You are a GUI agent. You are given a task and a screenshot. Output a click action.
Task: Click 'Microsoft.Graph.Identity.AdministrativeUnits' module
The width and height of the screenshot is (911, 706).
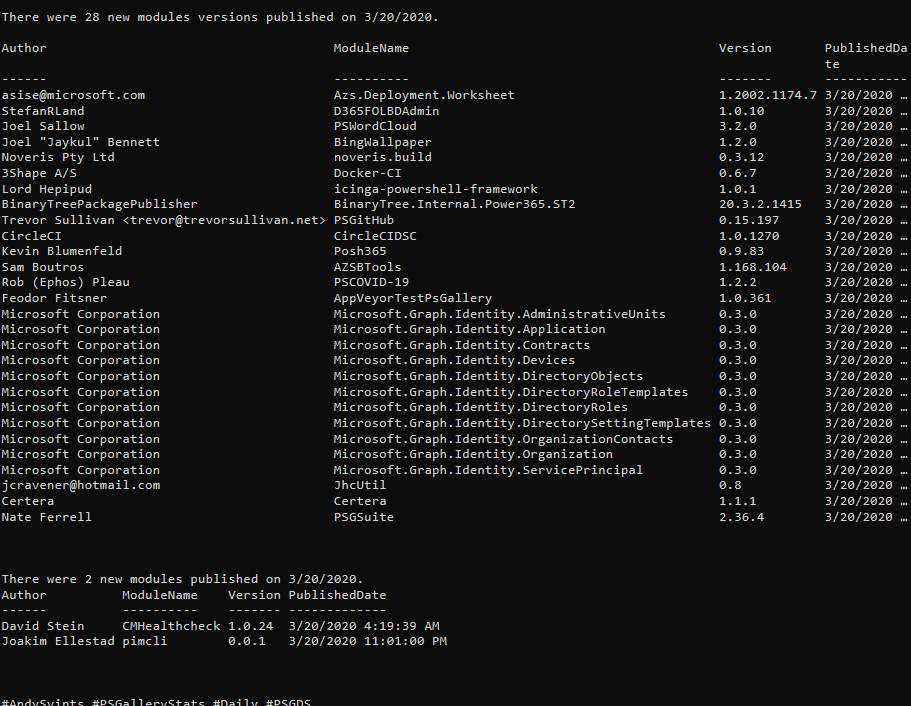coord(500,314)
